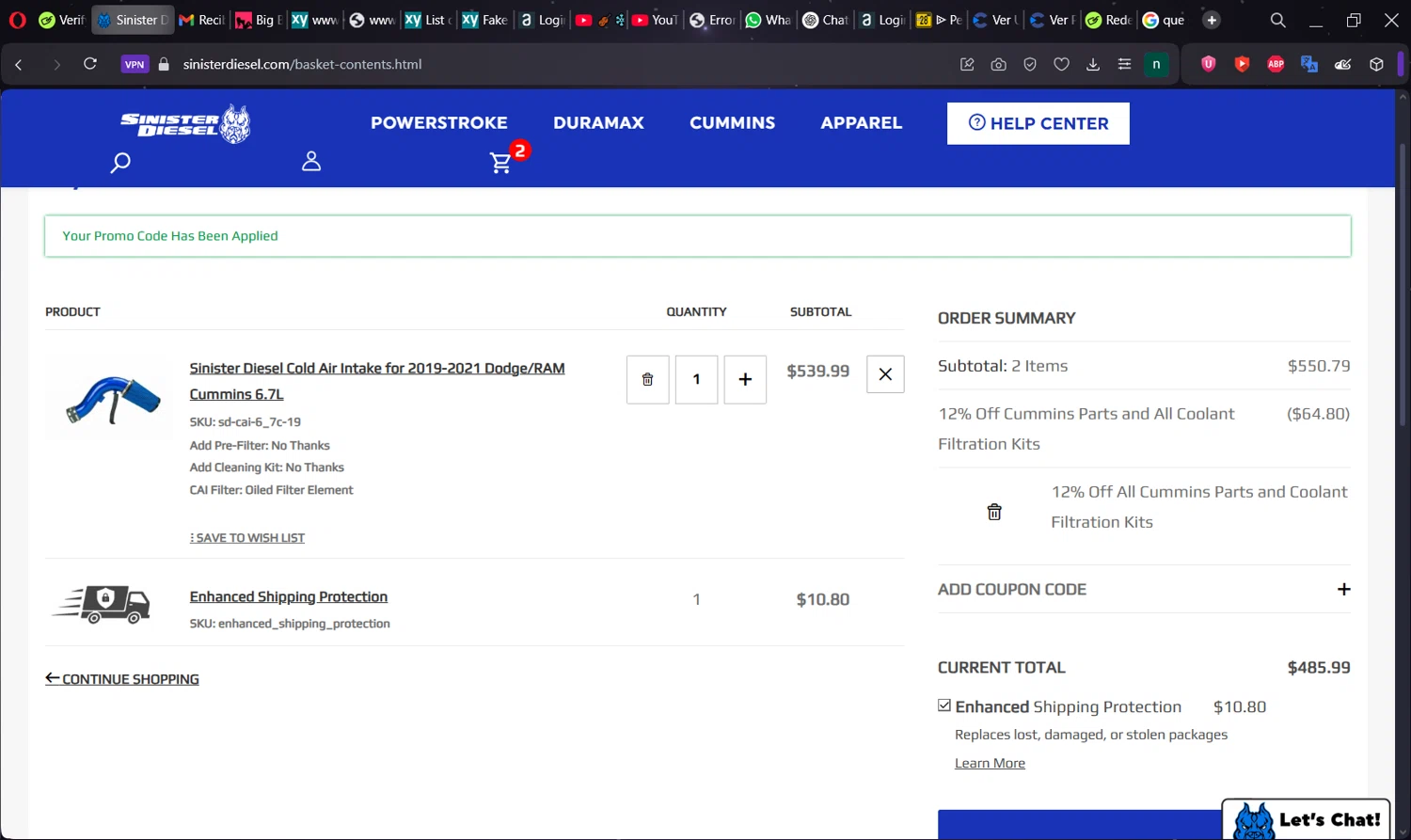Open red shield extension with play arrow

tap(1242, 64)
